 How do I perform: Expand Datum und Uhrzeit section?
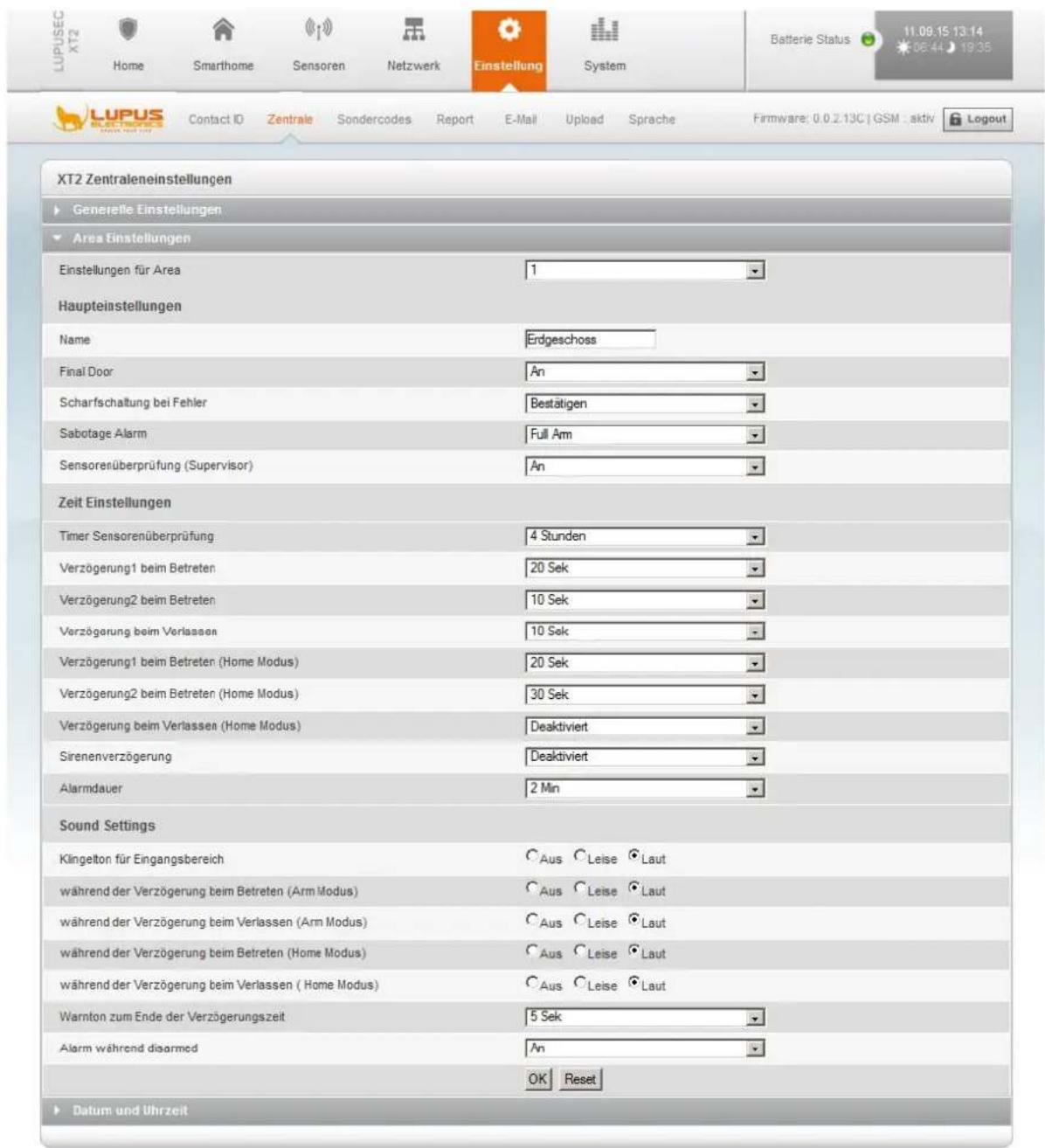(526, 1110)
